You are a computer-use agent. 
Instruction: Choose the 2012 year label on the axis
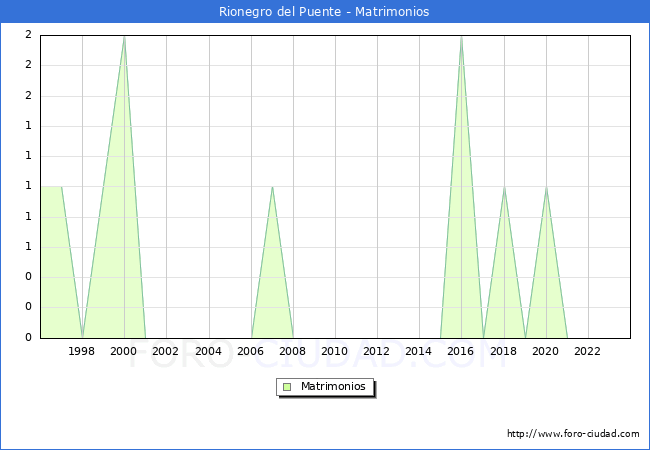pos(376,351)
